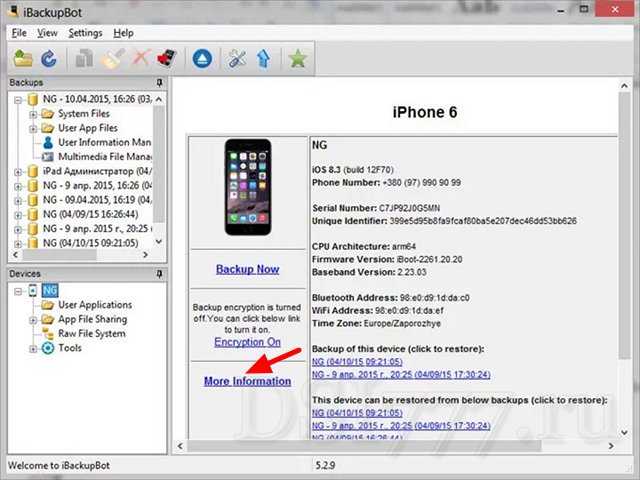Click the phone with red arrow toolbar icon
Screen dimensions: 640x480
pyautogui.click(x=167, y=58)
